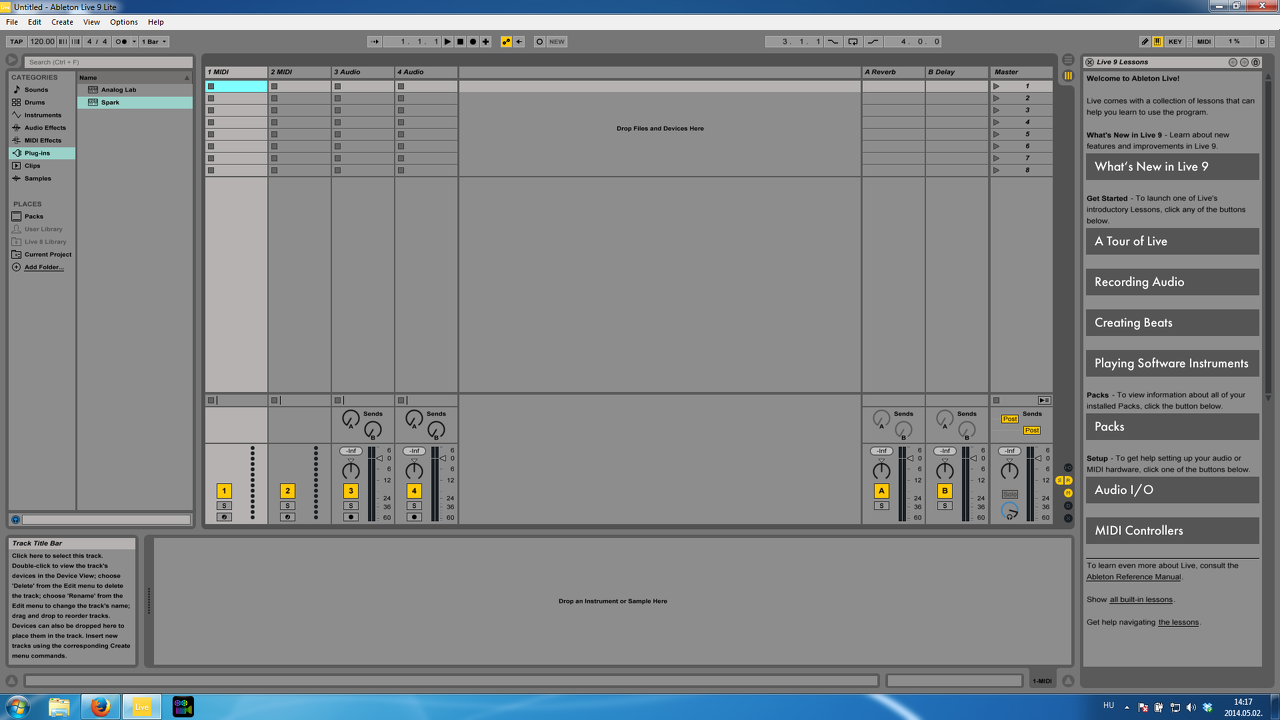Open the Help menu

pos(156,22)
